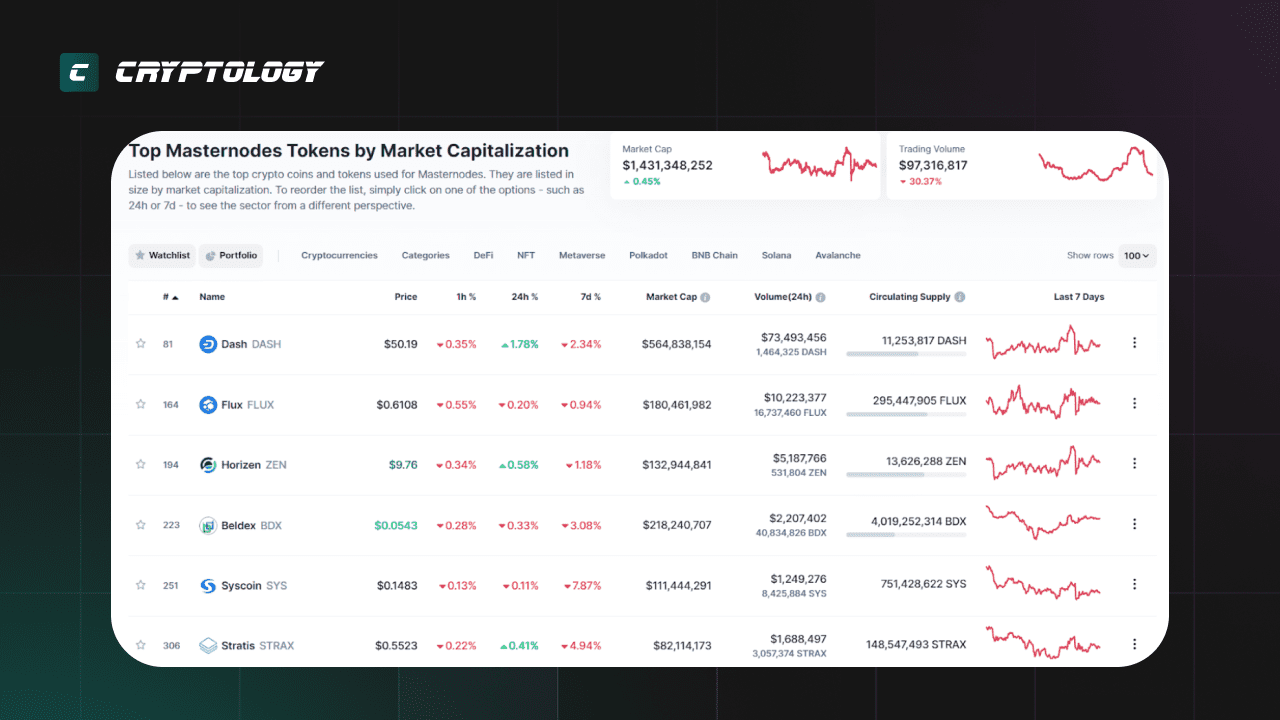Click Dash circulating supply progress bar

906,354
